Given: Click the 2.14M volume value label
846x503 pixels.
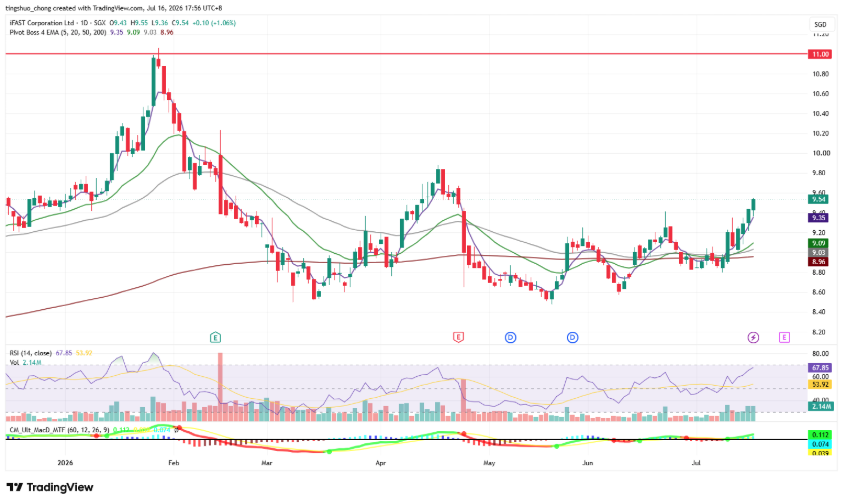Looking at the screenshot, I should [x=821, y=406].
